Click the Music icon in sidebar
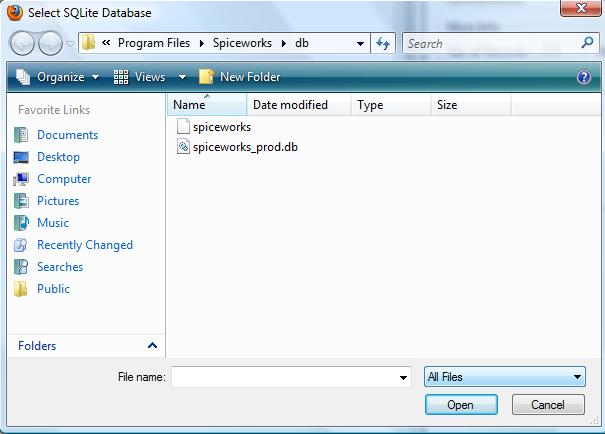The image size is (605, 434). pos(21,223)
